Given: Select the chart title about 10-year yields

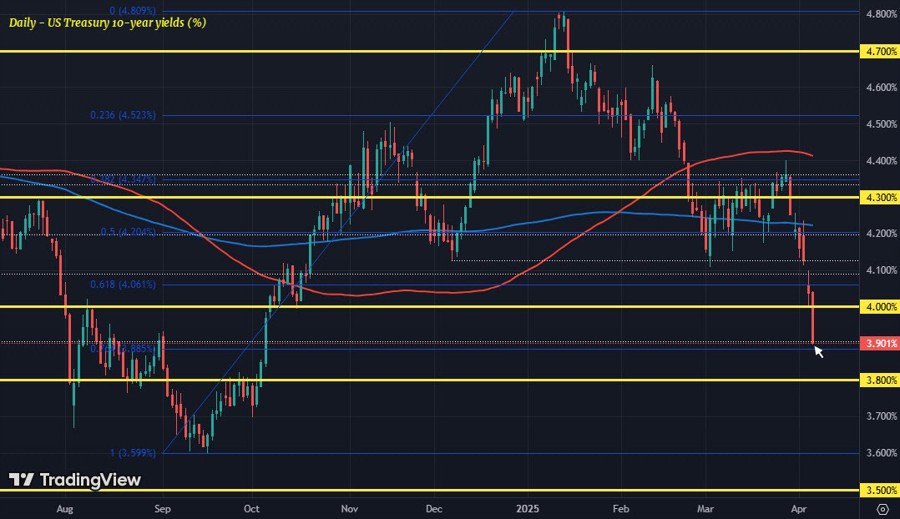Looking at the screenshot, I should (107, 21).
